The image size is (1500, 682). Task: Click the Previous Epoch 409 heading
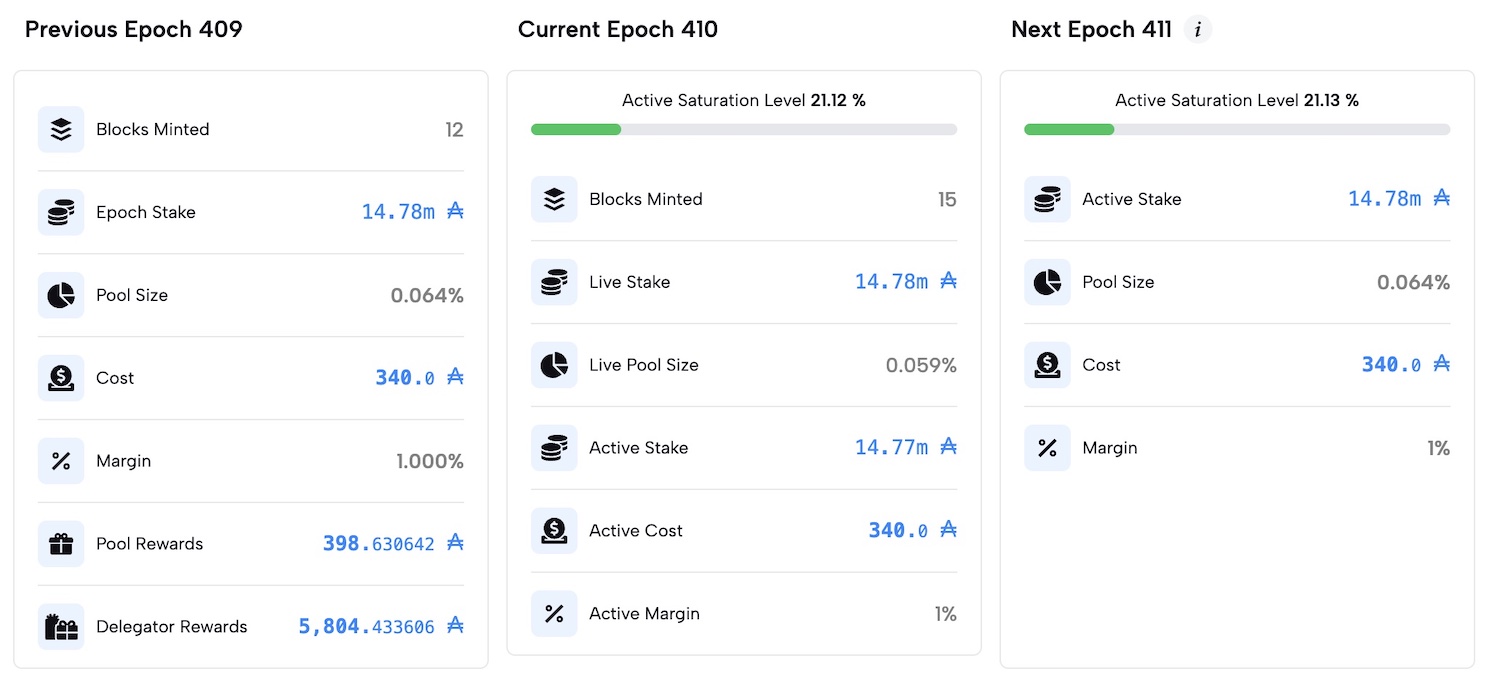[x=134, y=30]
